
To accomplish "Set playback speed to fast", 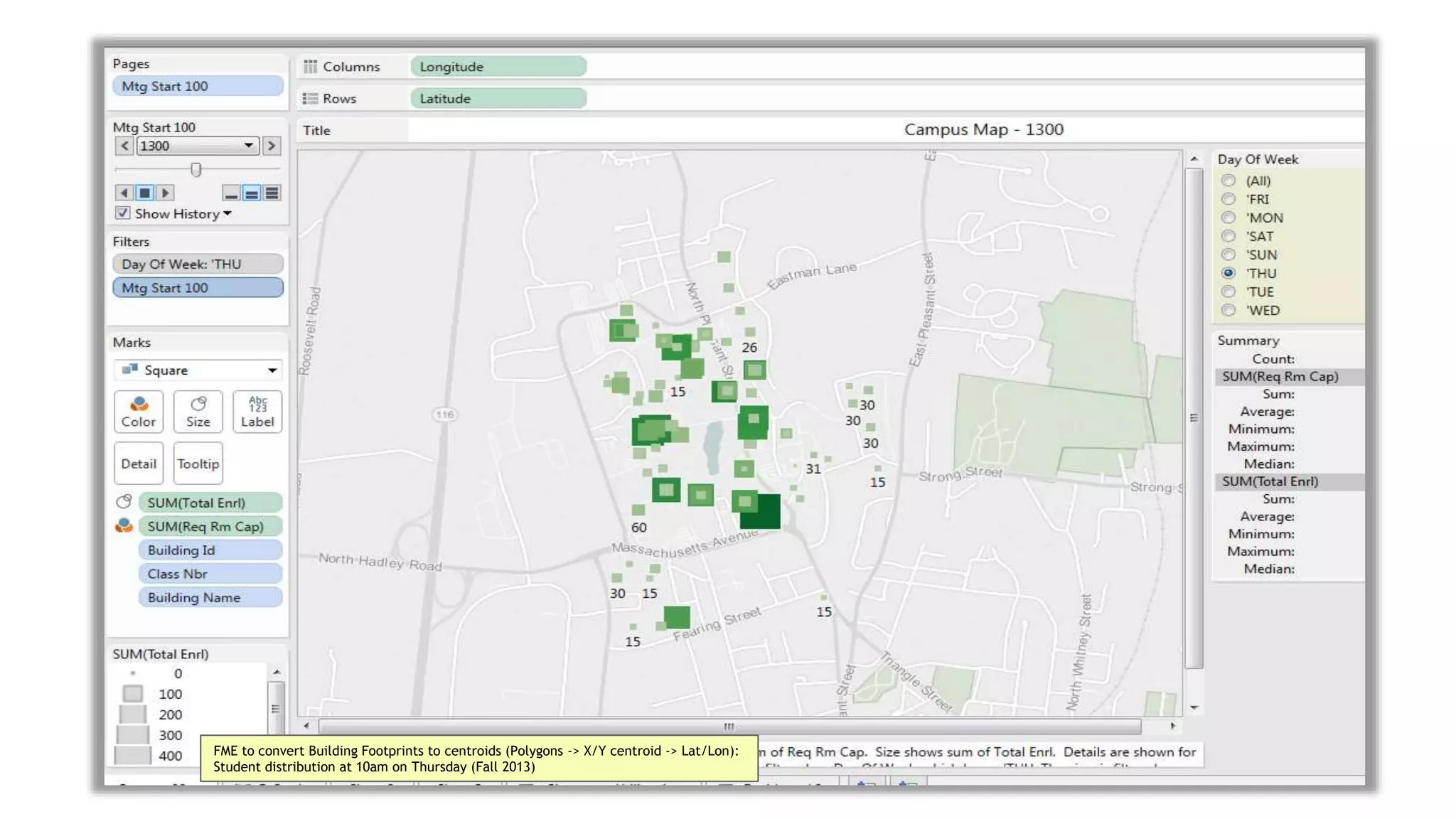I will pos(272,193).
